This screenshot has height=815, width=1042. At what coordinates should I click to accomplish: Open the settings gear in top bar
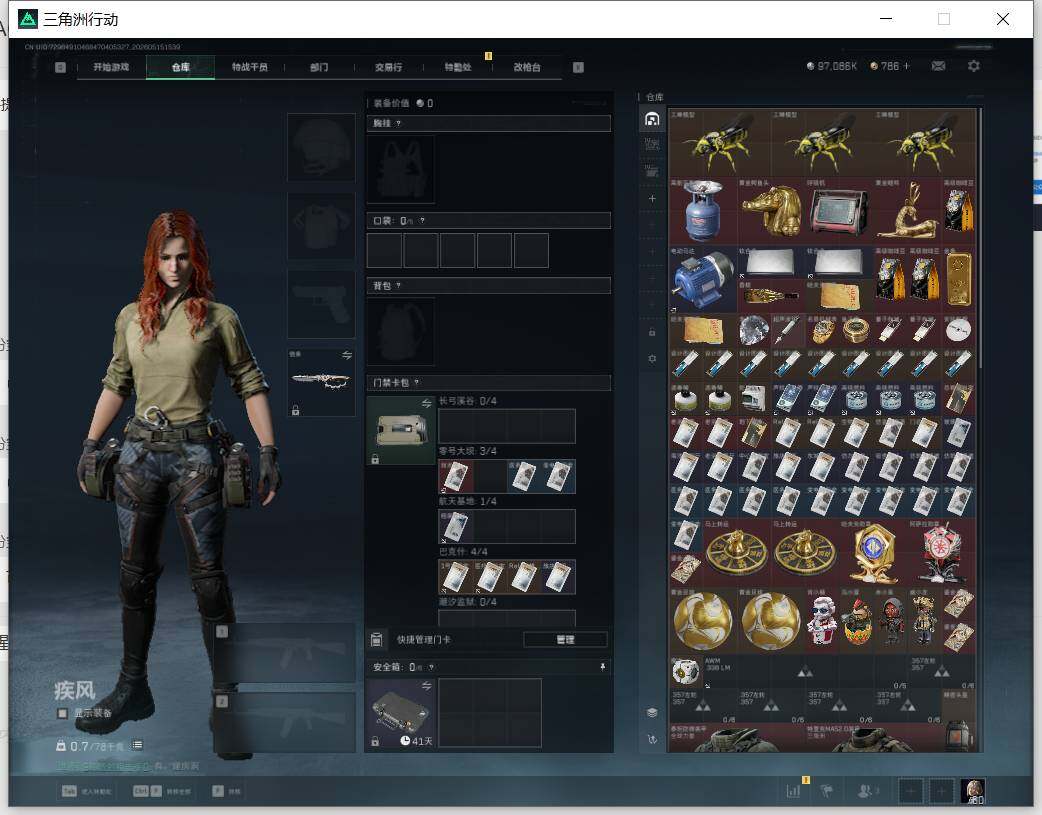974,66
